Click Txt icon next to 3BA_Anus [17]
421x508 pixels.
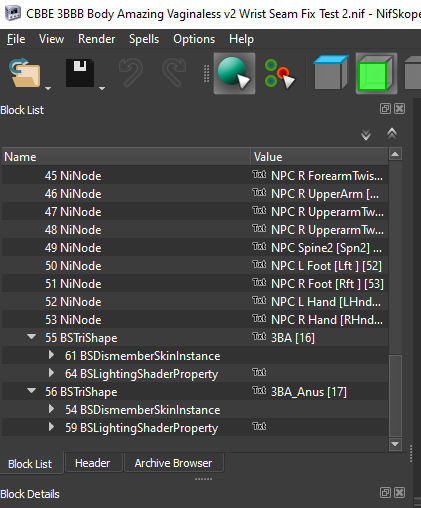click(259, 390)
